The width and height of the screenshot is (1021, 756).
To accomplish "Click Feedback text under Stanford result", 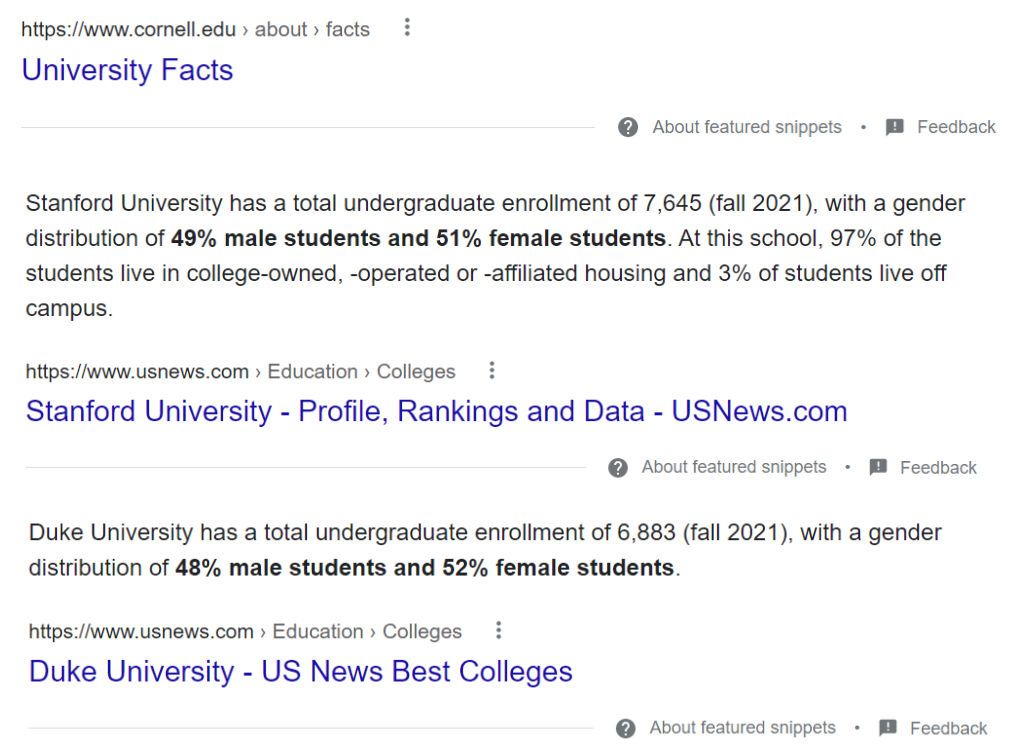I will 938,467.
